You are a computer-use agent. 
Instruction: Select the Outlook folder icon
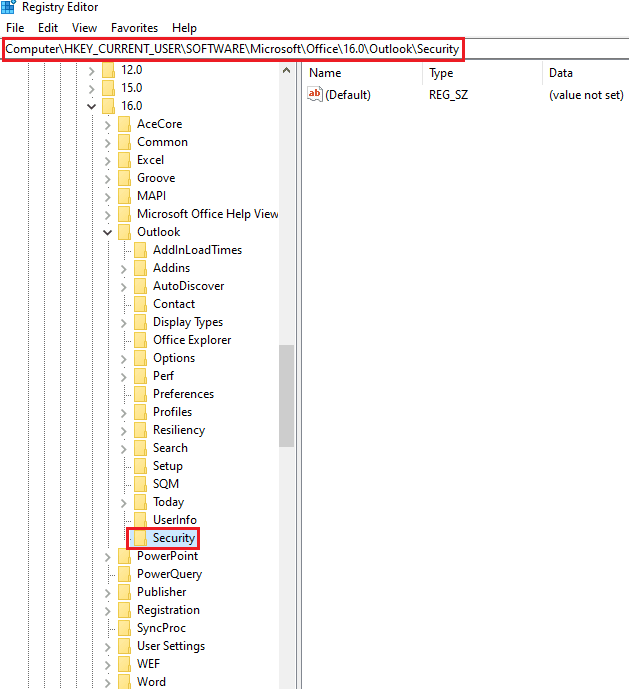click(124, 232)
